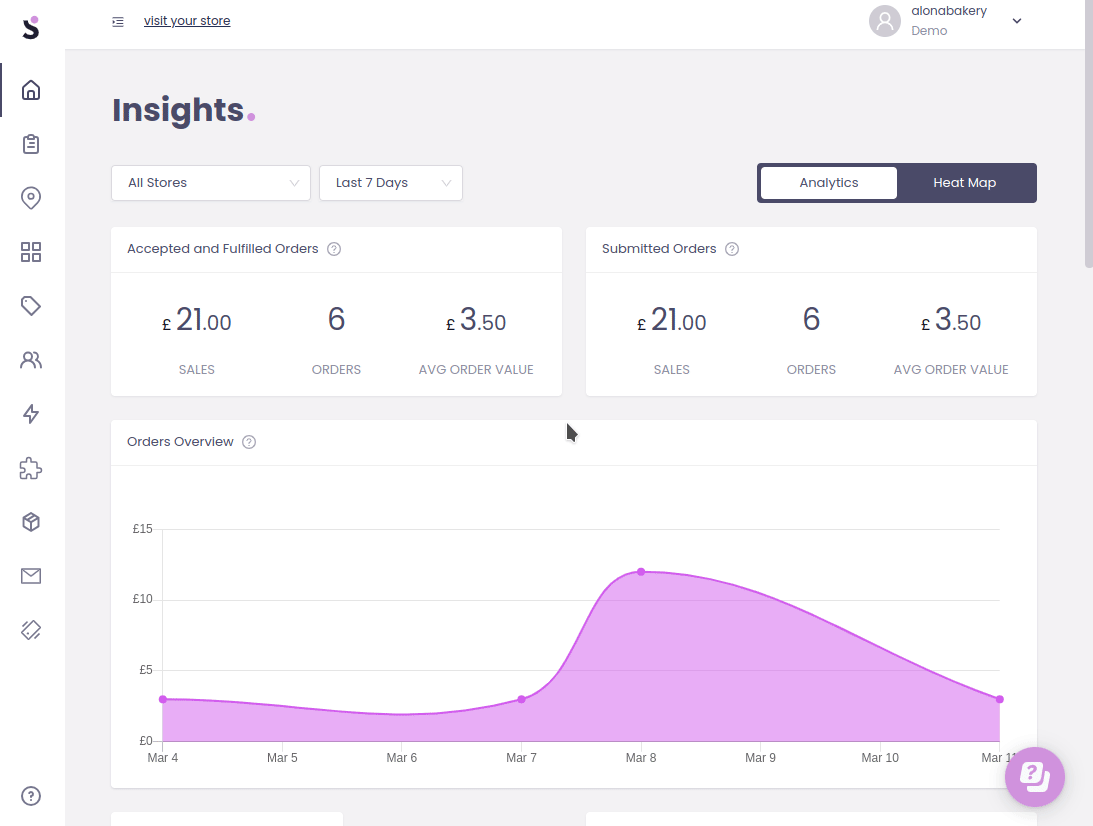Open the grid catalog icon in sidebar
The image size is (1093, 826).
coord(31,252)
